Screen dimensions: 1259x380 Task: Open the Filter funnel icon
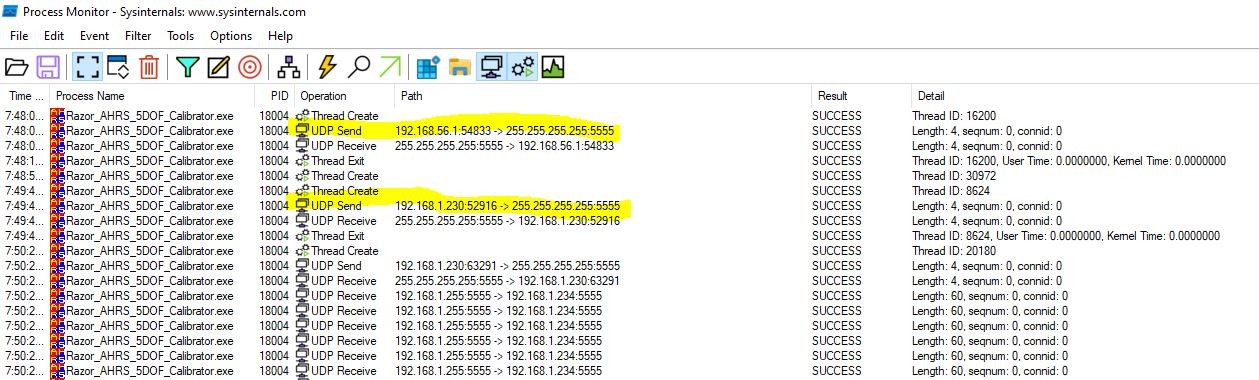click(188, 67)
